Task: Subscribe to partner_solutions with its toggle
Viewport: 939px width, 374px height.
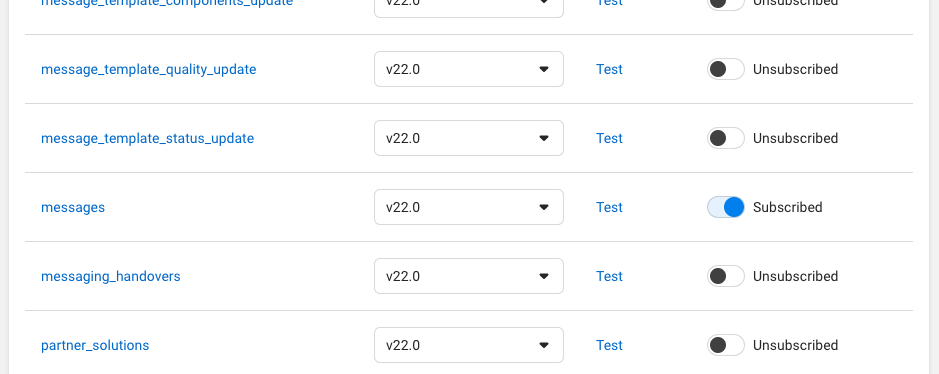Action: click(x=726, y=345)
